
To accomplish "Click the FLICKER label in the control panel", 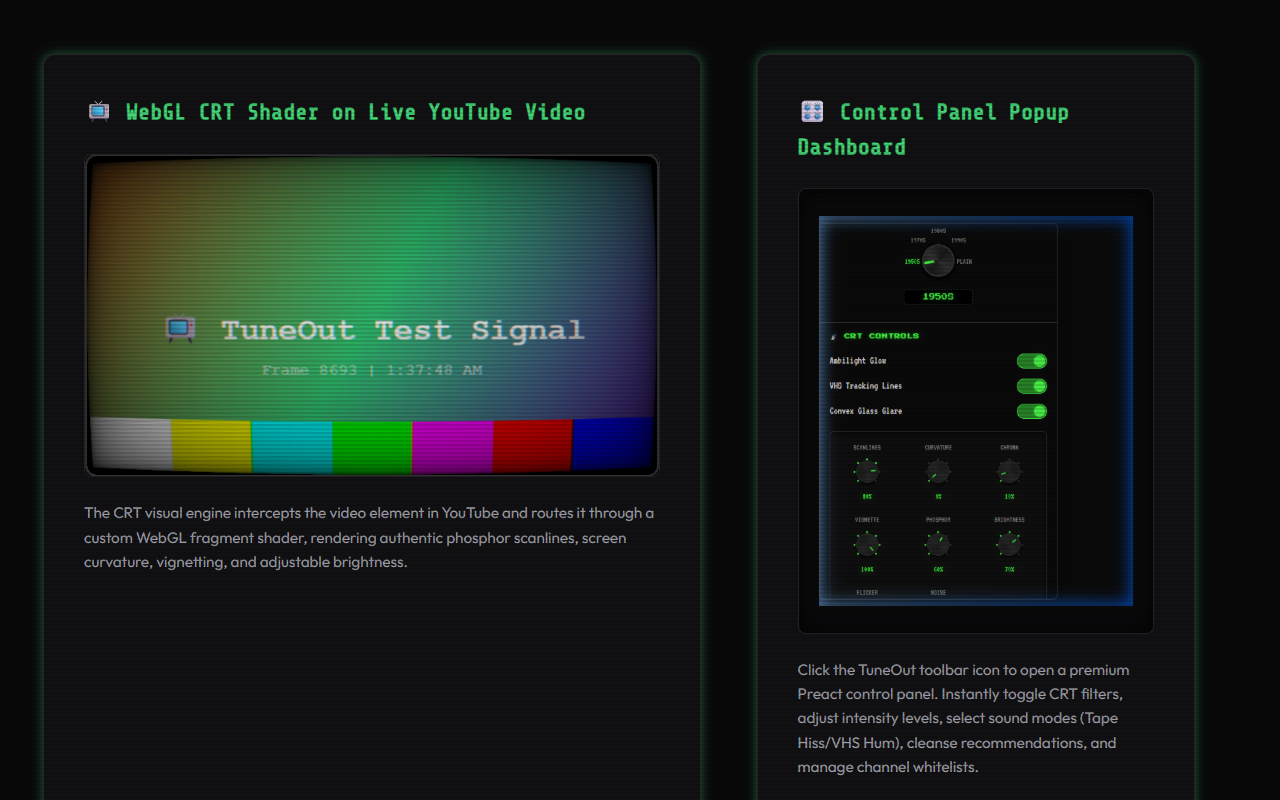I will pos(867,593).
